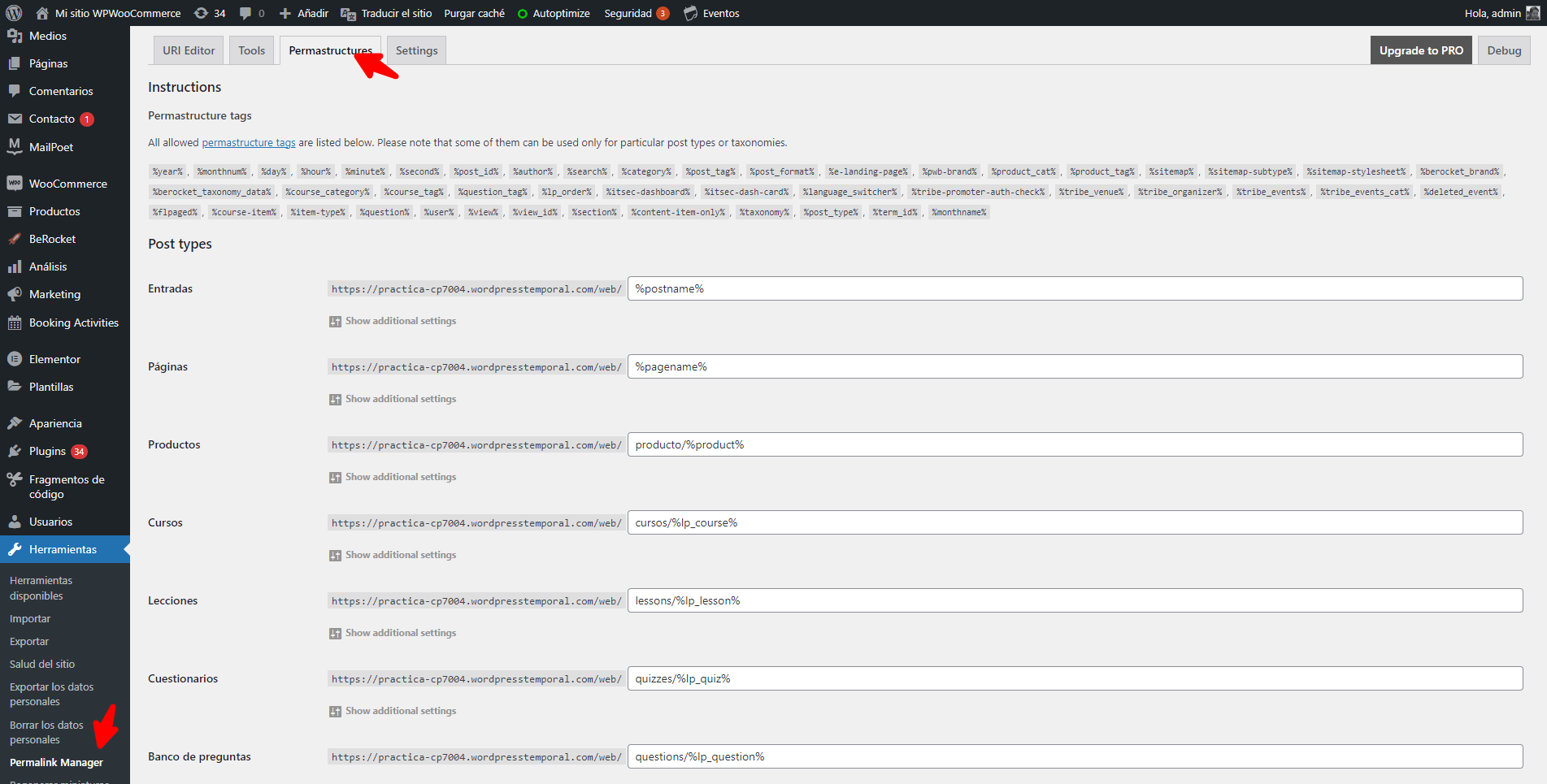The image size is (1547, 784).
Task: Click the Lecciones permastructure input field
Action: click(x=1075, y=600)
